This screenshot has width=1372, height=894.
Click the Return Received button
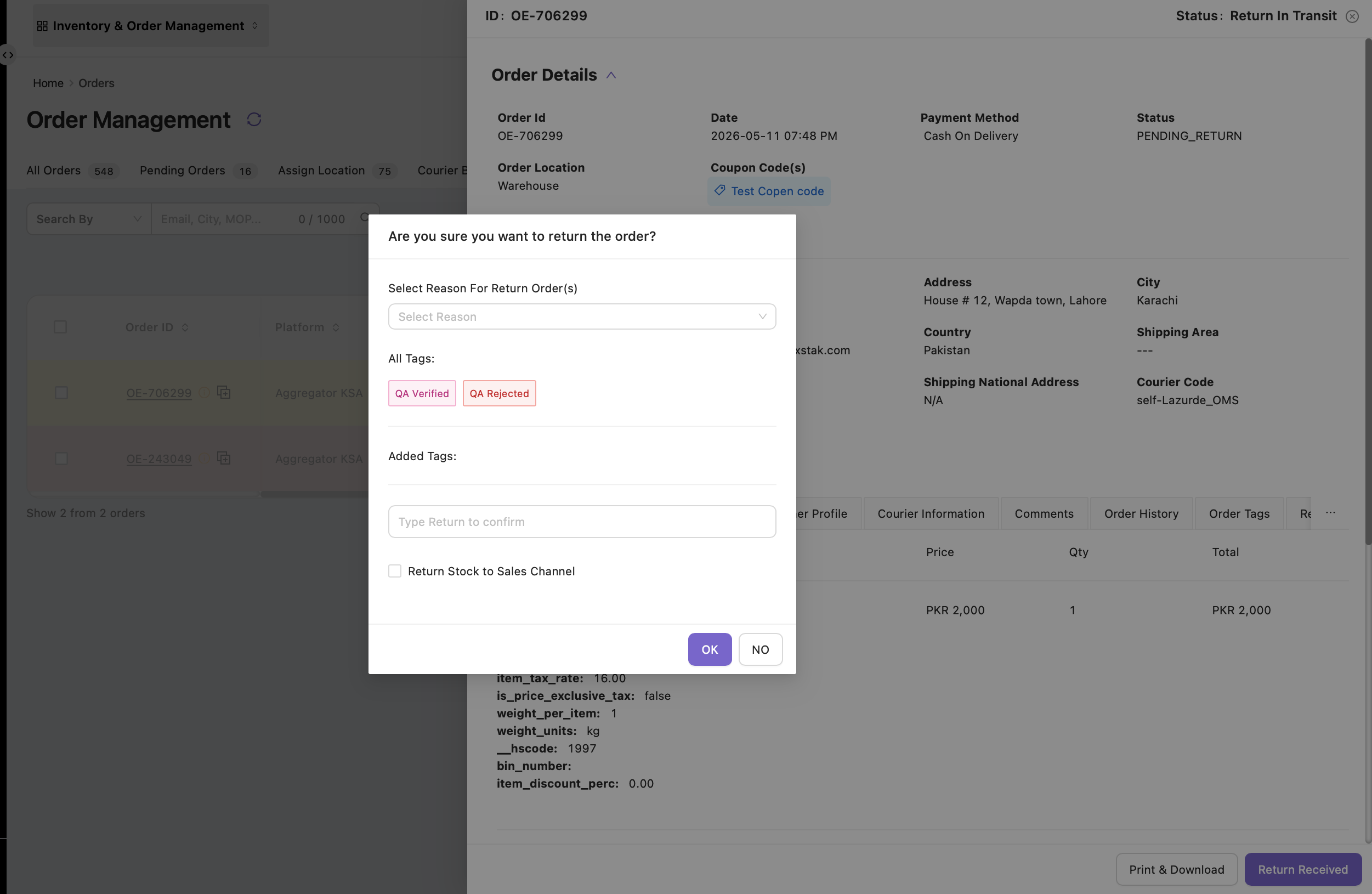1303,869
